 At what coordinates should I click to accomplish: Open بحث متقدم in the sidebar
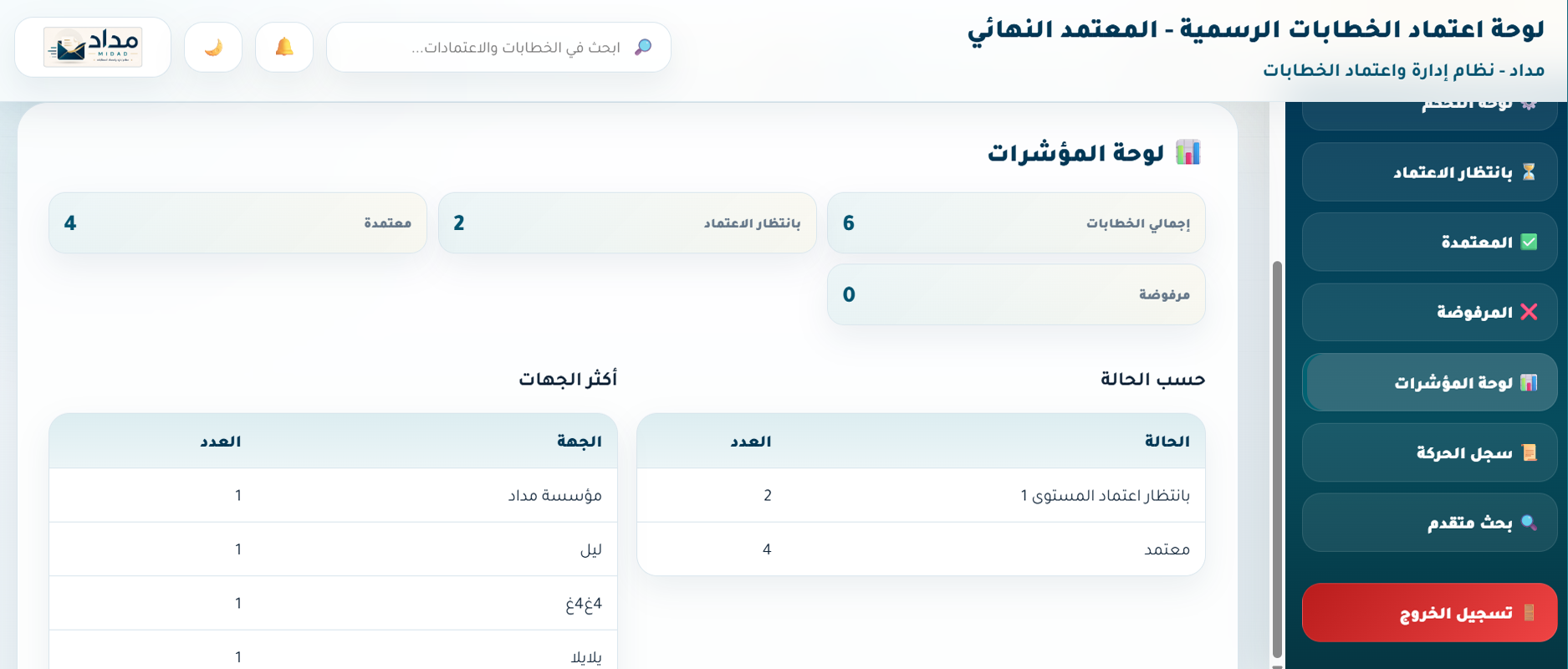coord(1429,523)
